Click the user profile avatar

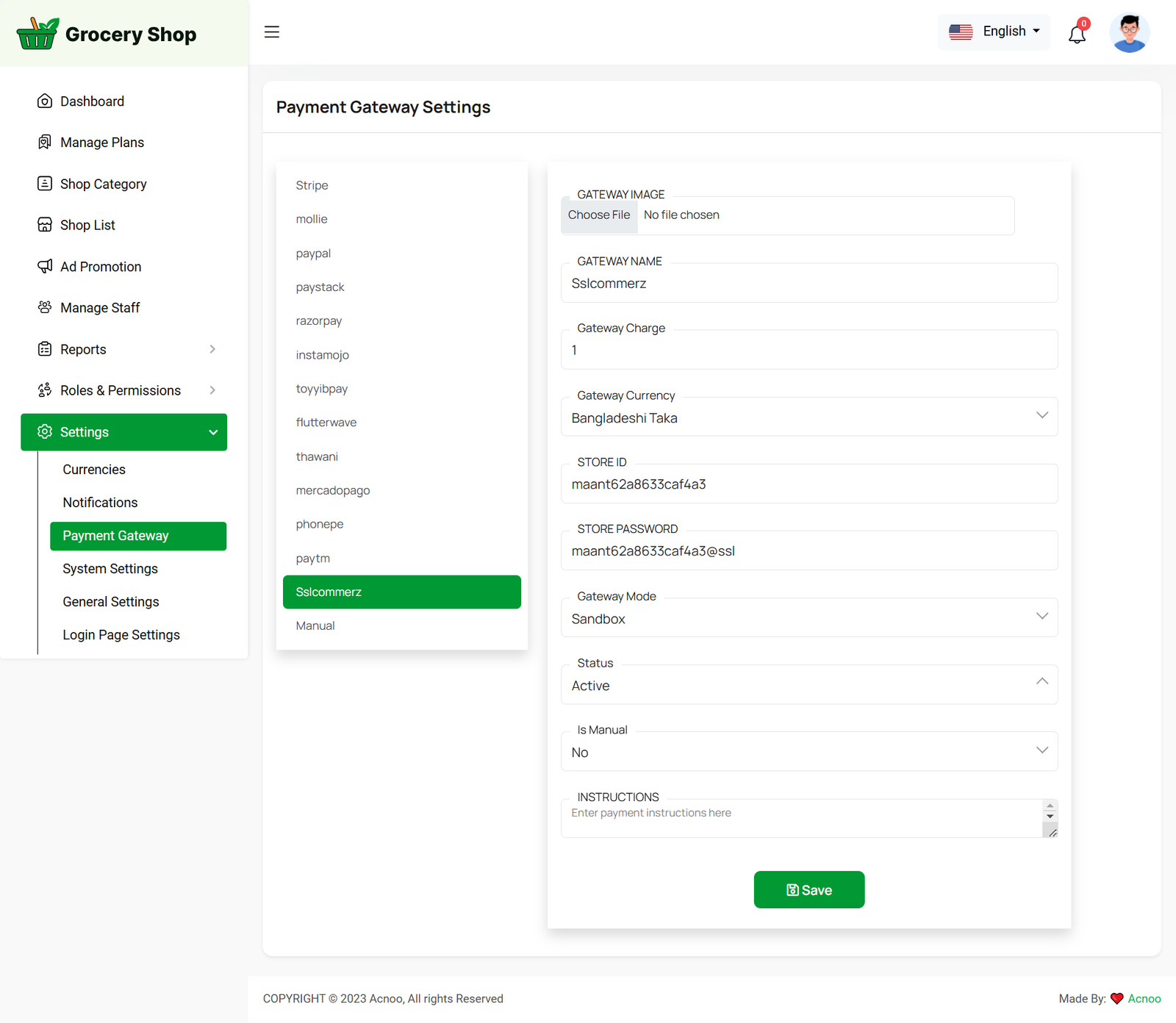pyautogui.click(x=1129, y=33)
